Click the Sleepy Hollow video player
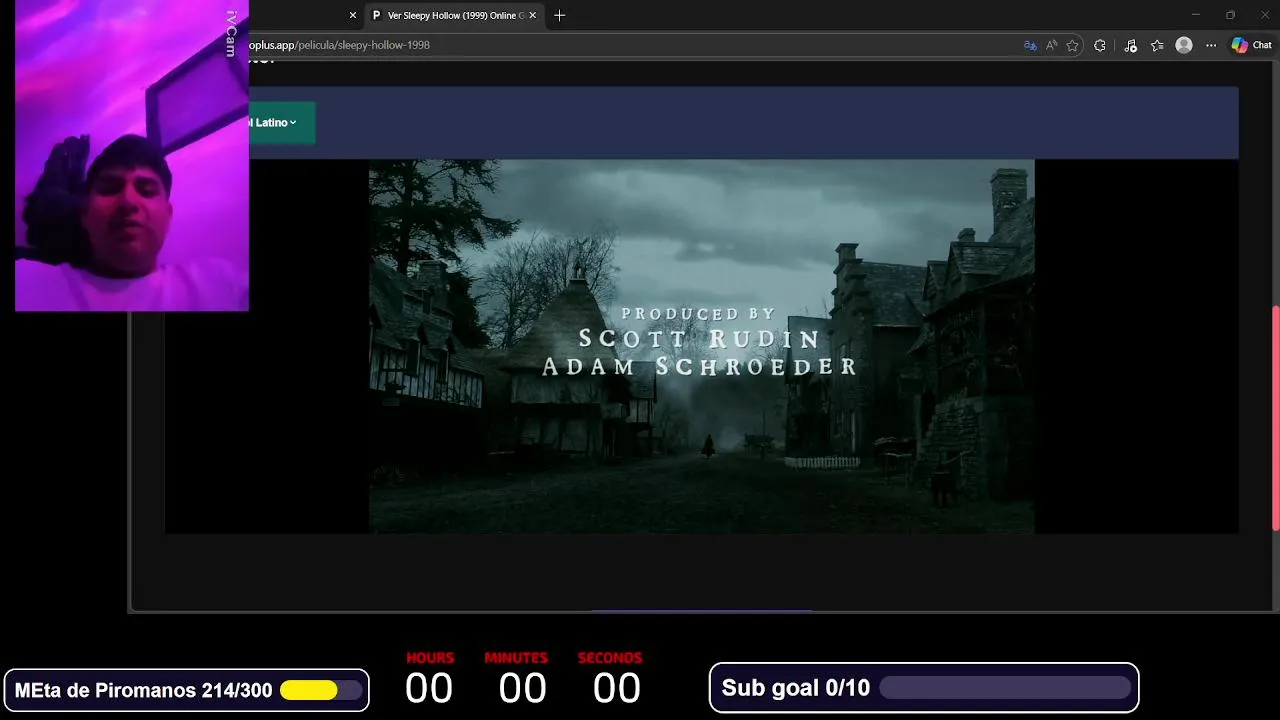The height and width of the screenshot is (720, 1280). [701, 346]
